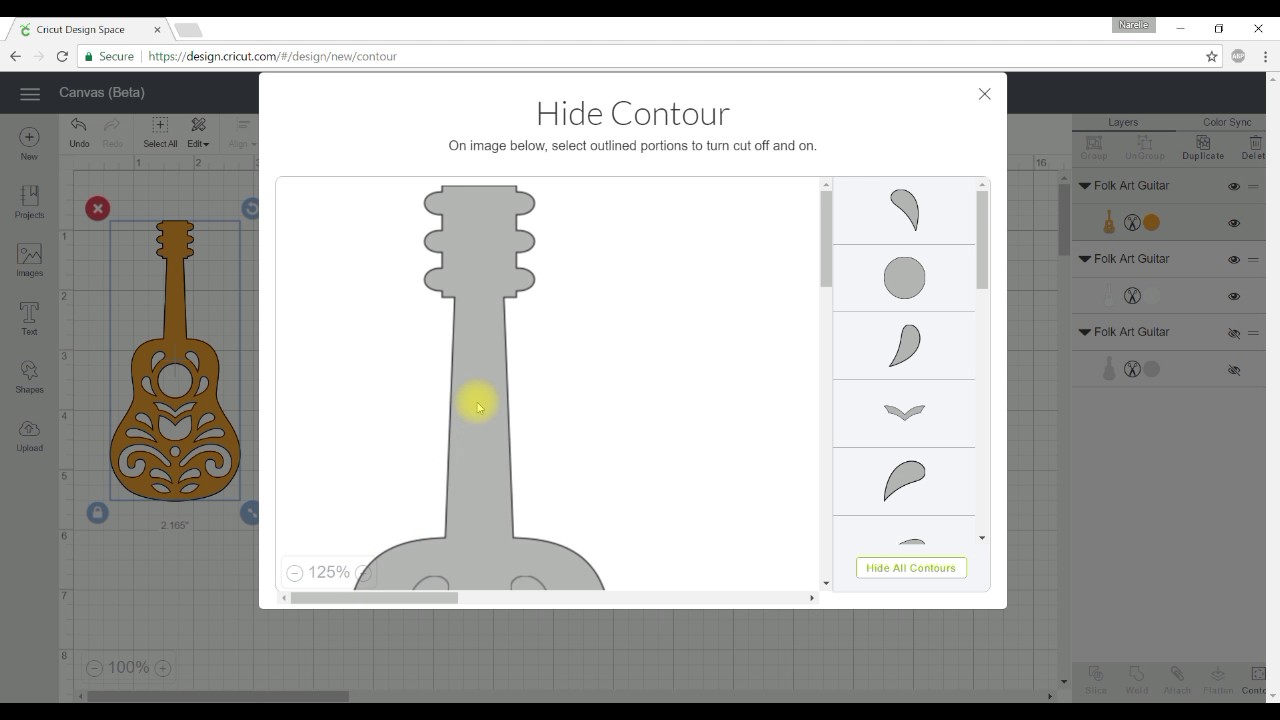Reload the browser page

coord(62,57)
